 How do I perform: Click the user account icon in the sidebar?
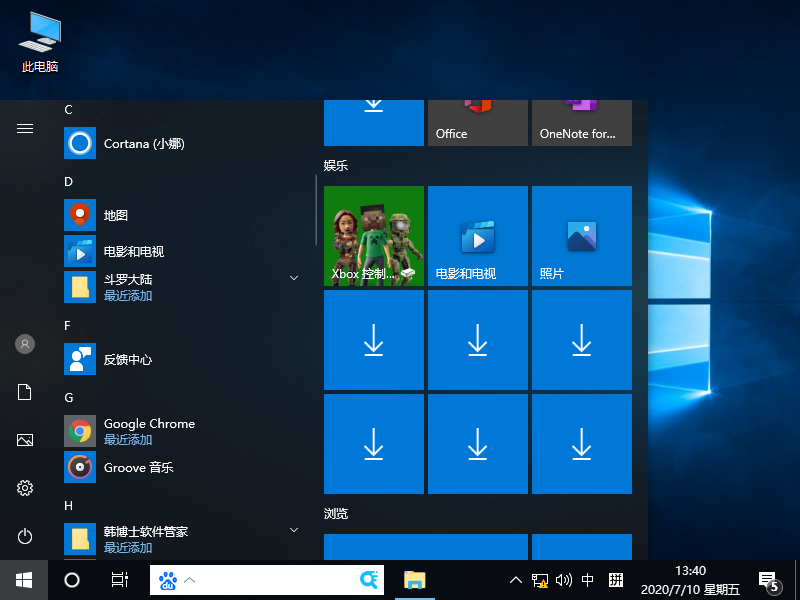click(24, 344)
